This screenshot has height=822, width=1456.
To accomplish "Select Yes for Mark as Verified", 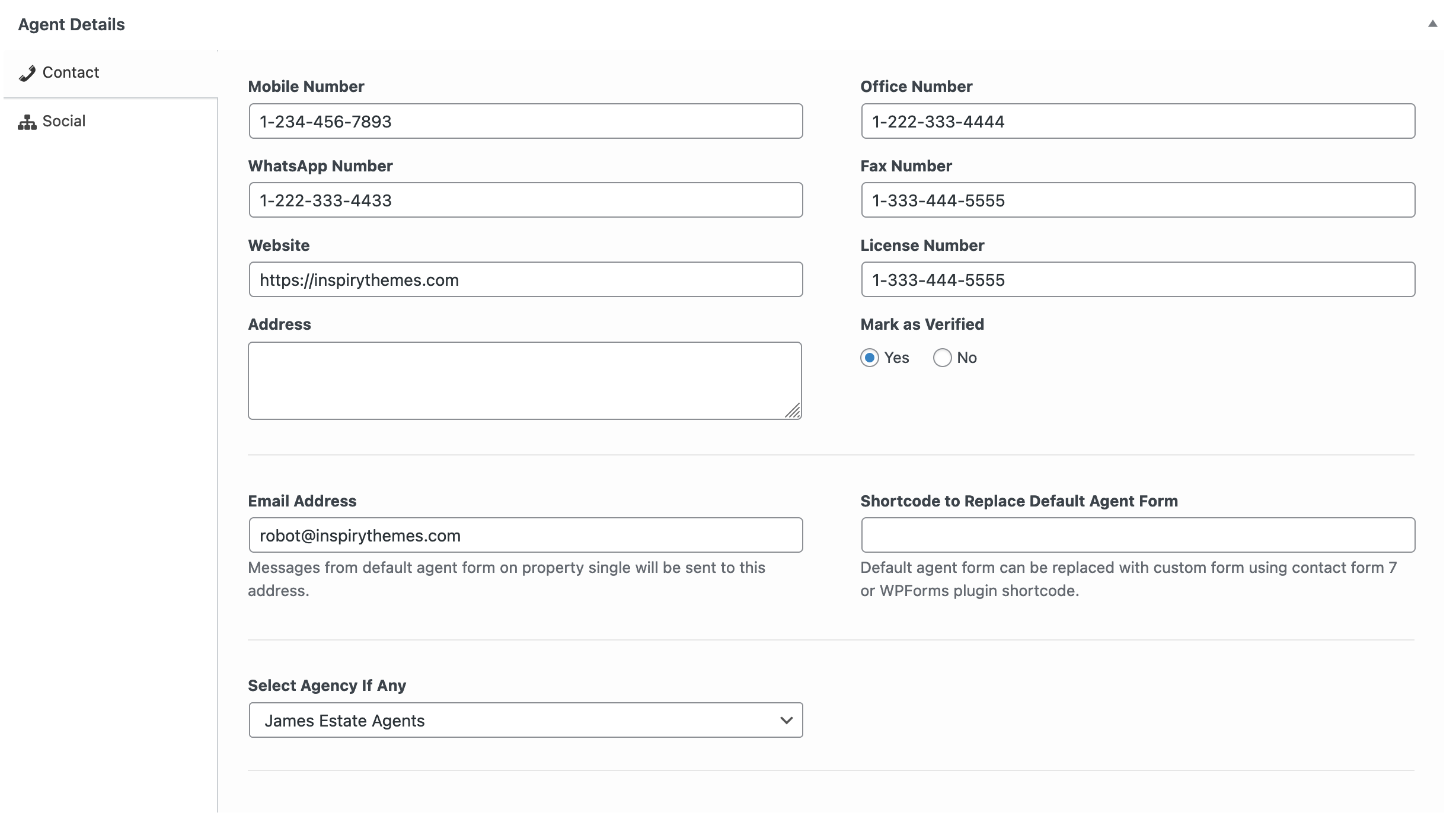I will (x=870, y=358).
